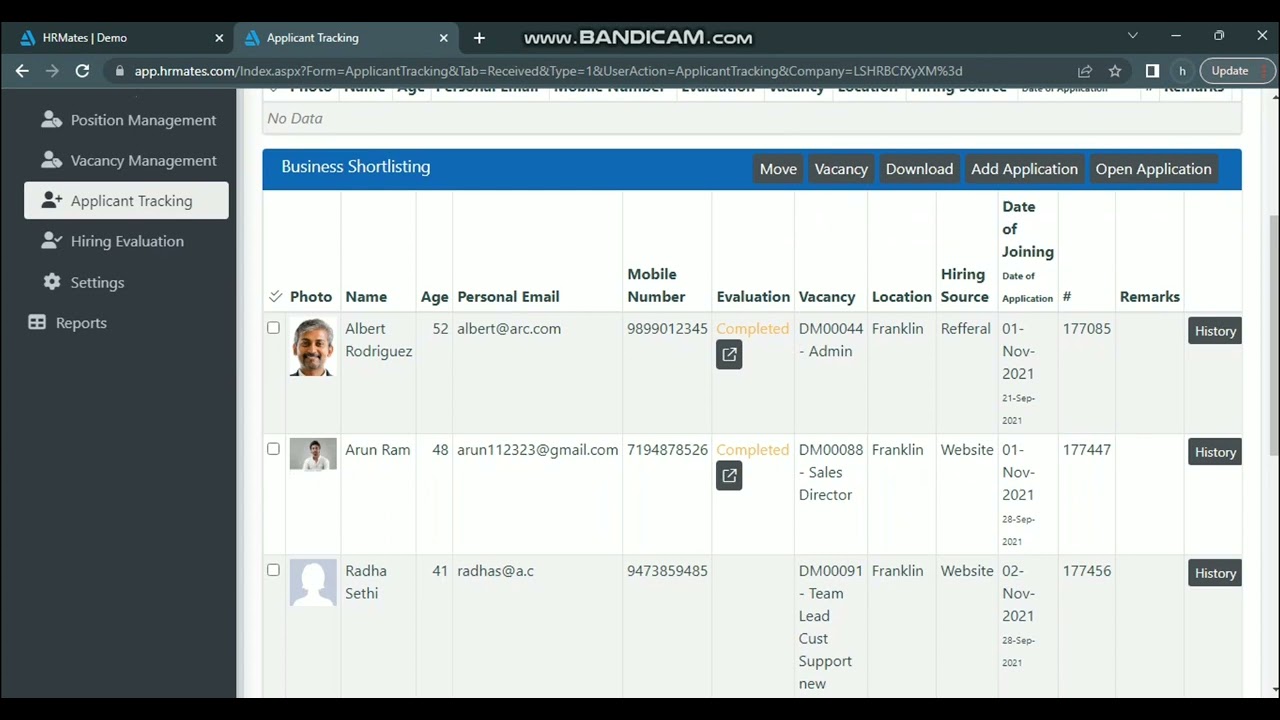Click the share page icon in address bar
1280x720 pixels.
(1084, 71)
